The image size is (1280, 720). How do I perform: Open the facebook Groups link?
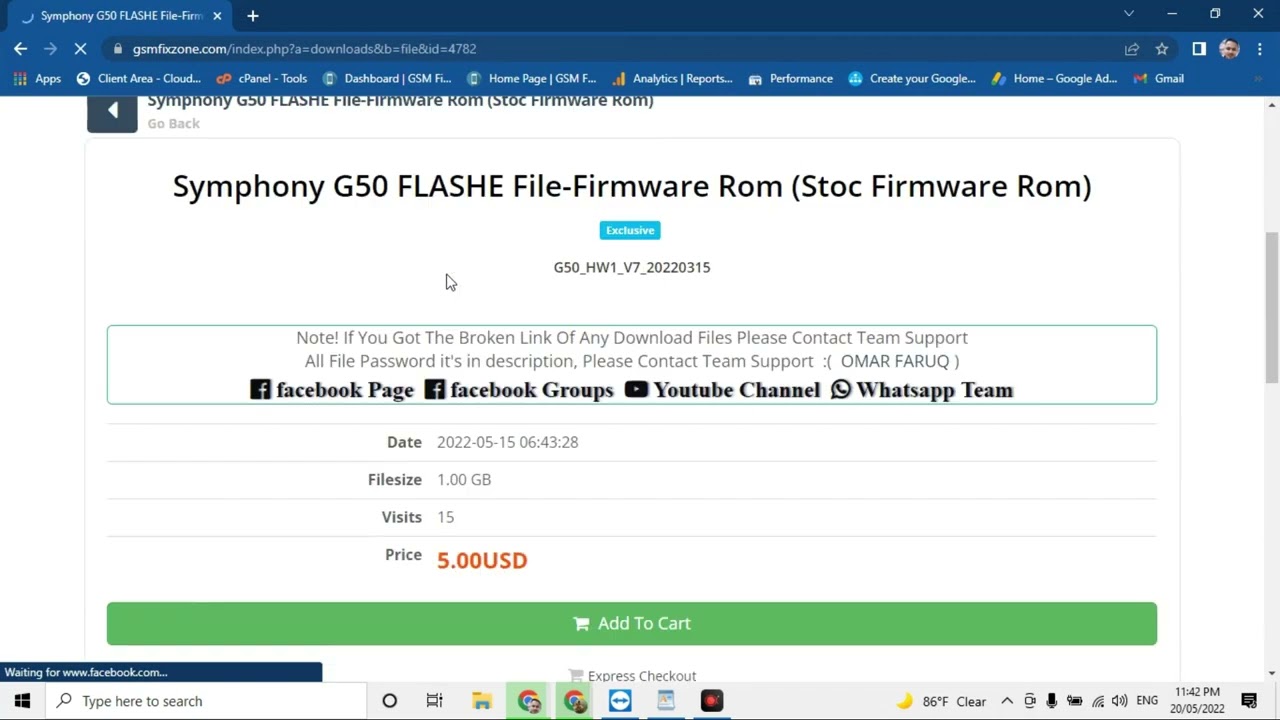click(x=519, y=390)
